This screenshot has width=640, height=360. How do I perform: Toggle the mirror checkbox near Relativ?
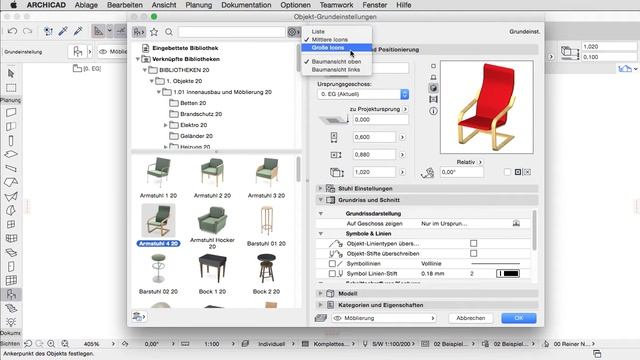[x=507, y=172]
